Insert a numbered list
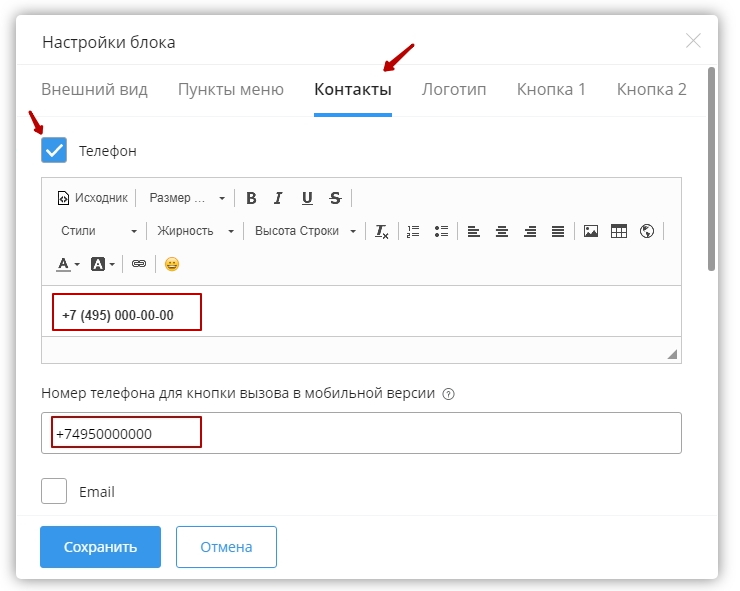The width and height of the screenshot is (740, 591). pyautogui.click(x=413, y=231)
